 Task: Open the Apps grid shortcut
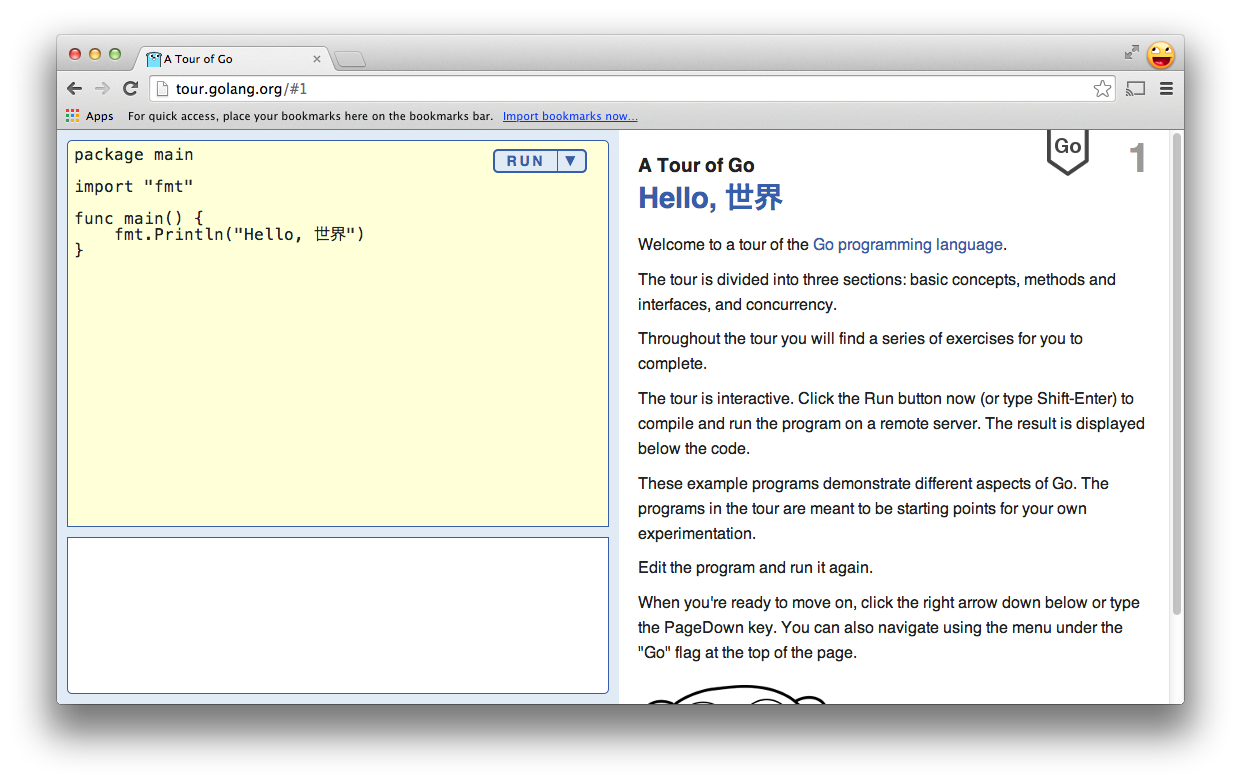point(90,116)
